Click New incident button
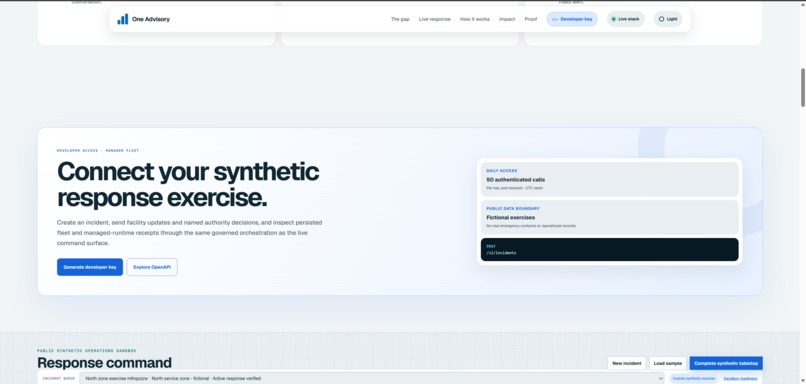 [627, 363]
